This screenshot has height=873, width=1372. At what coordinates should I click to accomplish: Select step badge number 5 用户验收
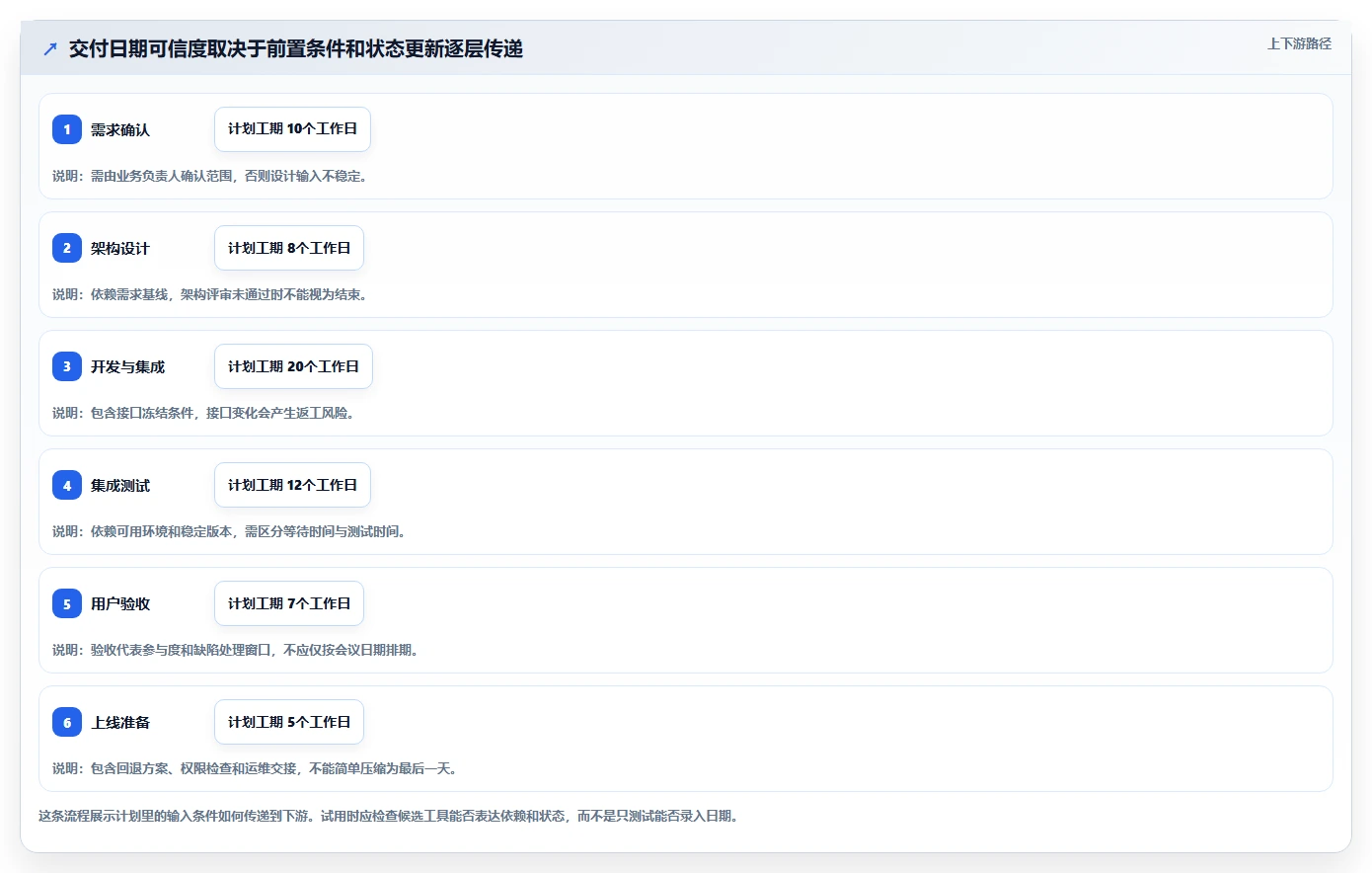coord(67,603)
